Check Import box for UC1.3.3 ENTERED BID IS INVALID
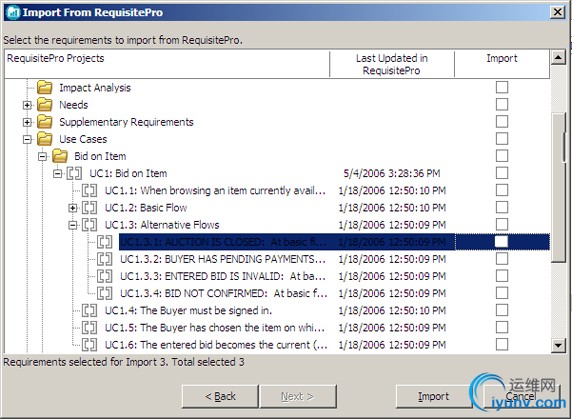Image resolution: width=572 pixels, height=419 pixels. (x=502, y=276)
